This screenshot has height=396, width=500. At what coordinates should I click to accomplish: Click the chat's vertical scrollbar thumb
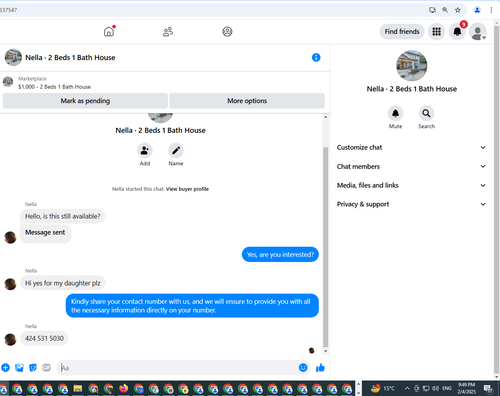coord(325,247)
